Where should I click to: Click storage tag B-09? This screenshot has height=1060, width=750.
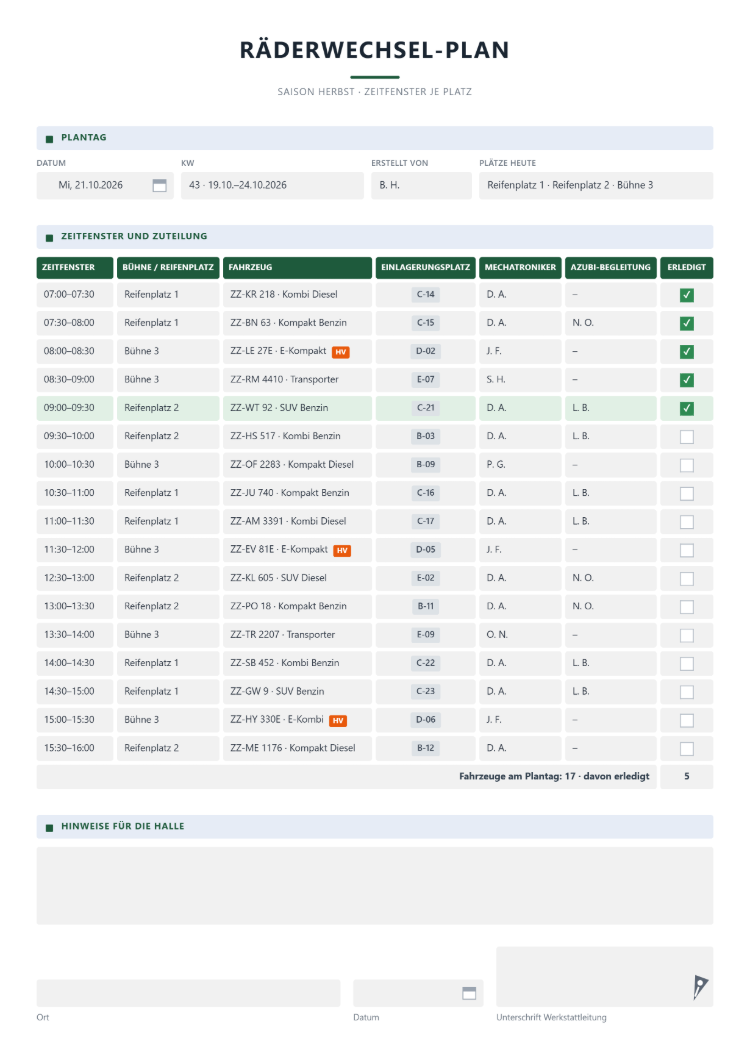point(425,465)
